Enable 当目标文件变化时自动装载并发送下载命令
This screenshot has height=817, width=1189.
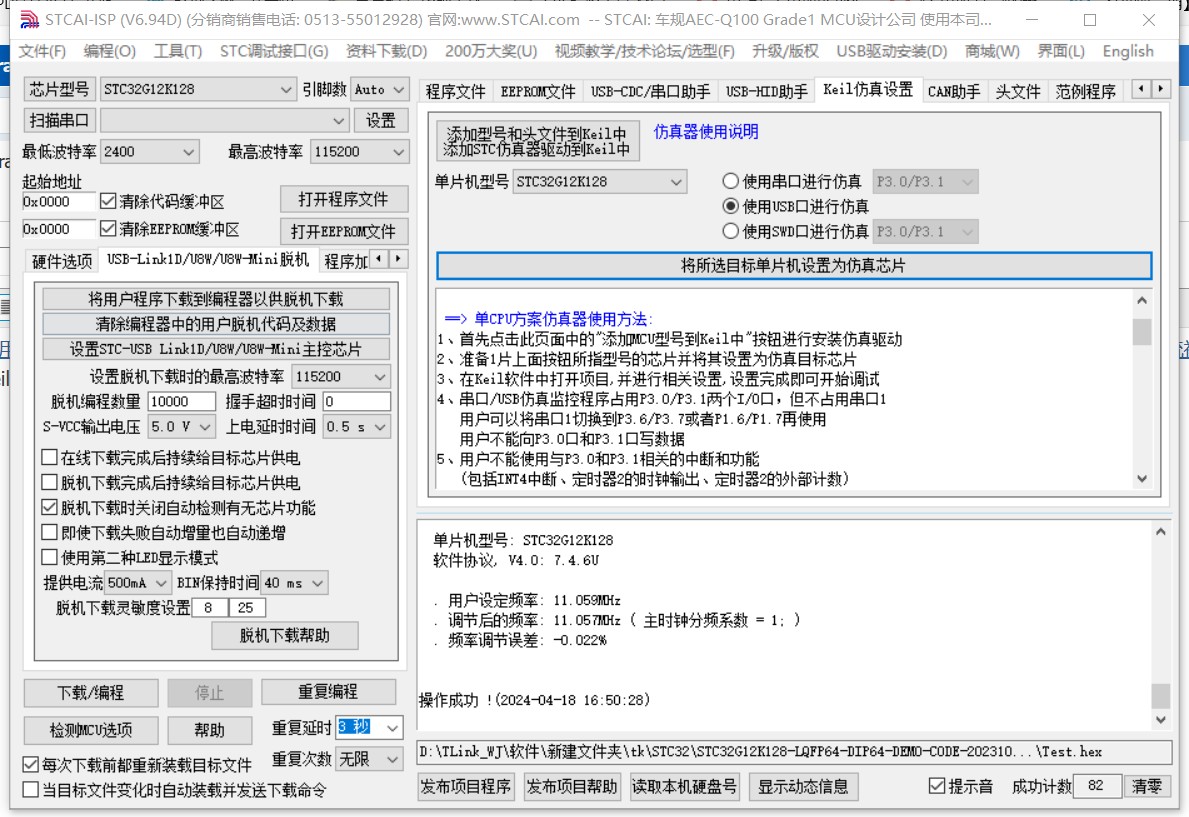31,790
